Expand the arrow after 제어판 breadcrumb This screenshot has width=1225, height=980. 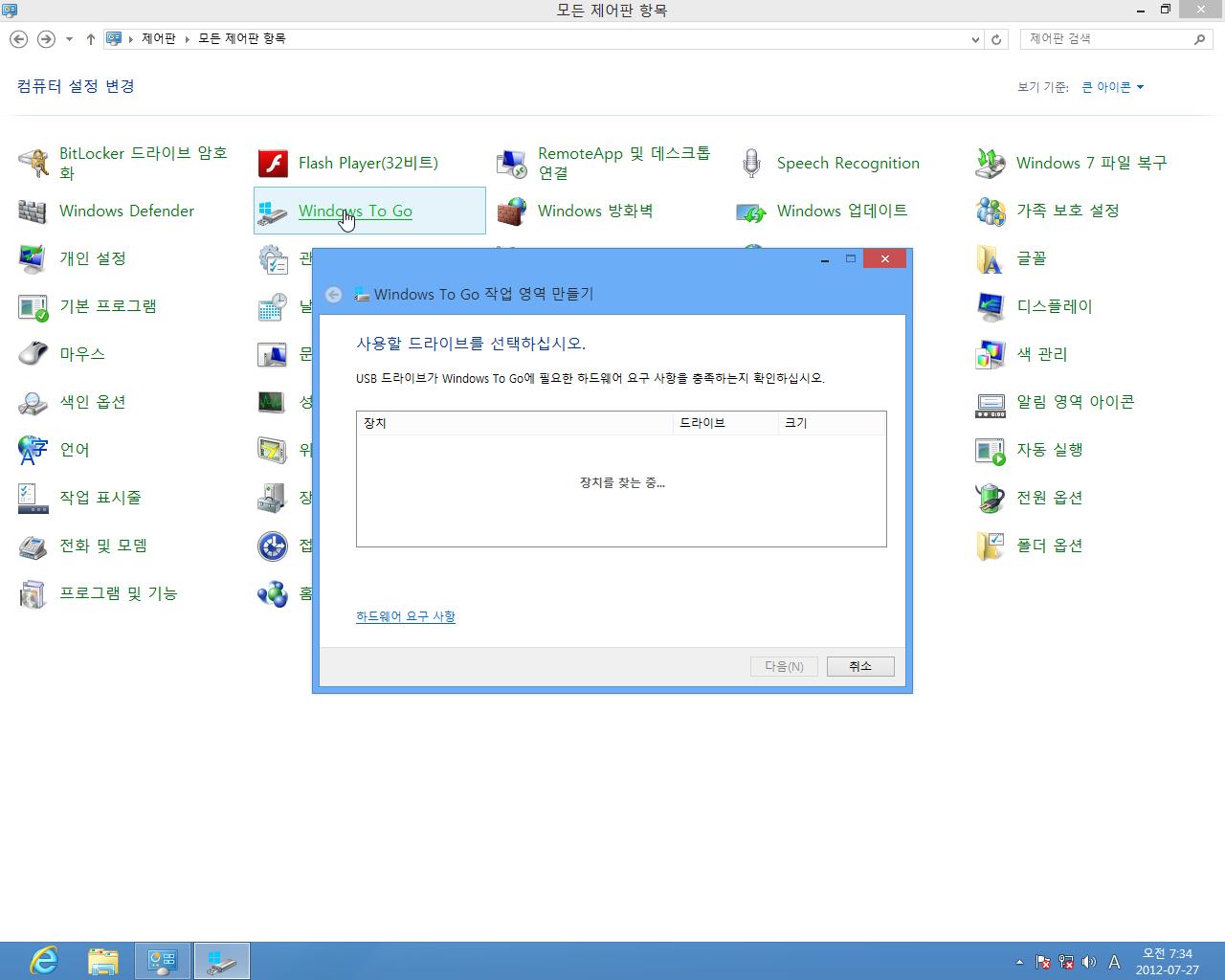pos(188,38)
